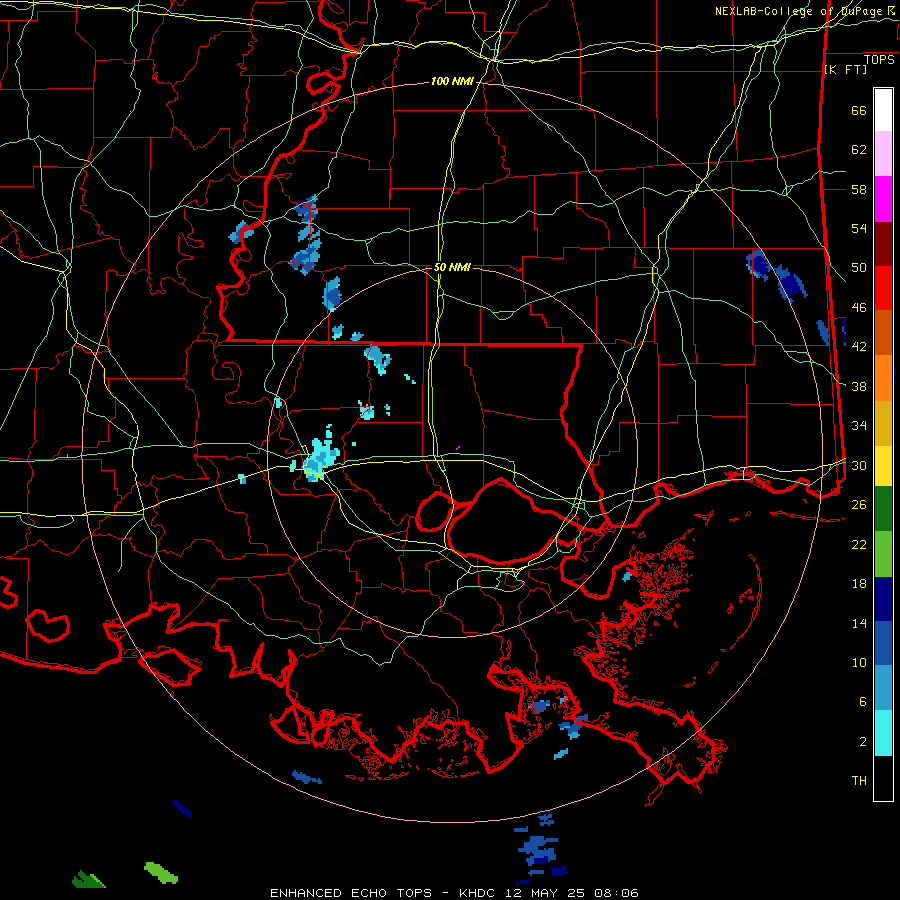Click the '50 NMI' range ring label
This screenshot has width=900, height=900.
(x=452, y=267)
